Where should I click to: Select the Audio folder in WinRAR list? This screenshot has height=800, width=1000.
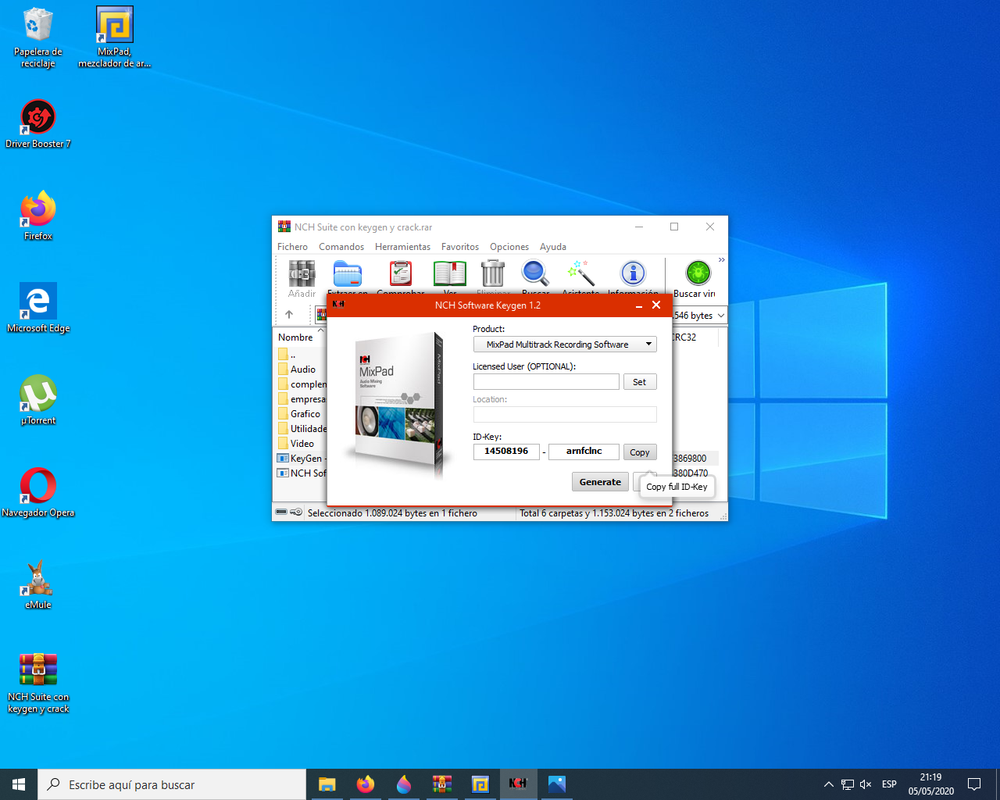302,369
